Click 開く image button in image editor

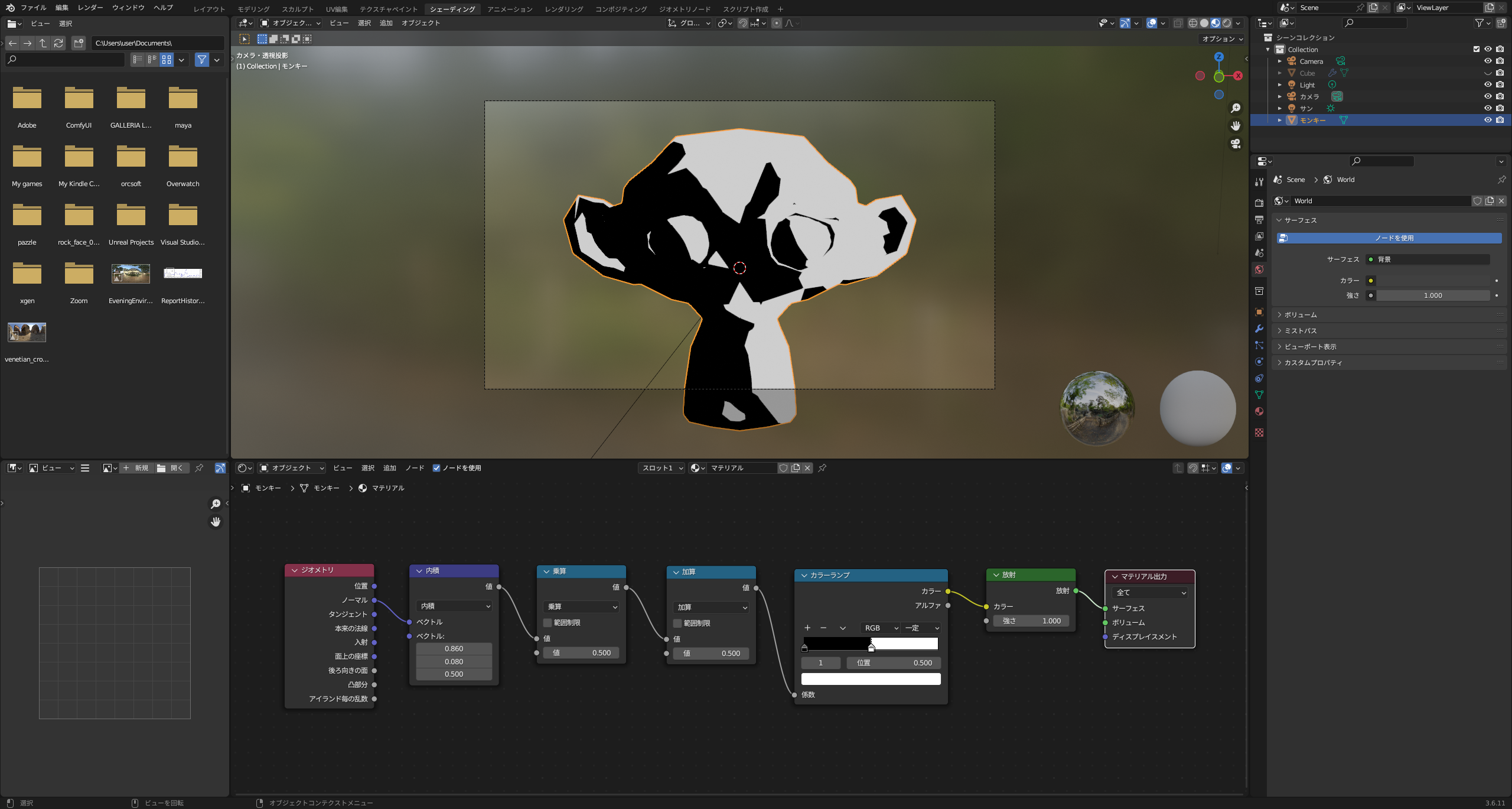pyautogui.click(x=171, y=468)
